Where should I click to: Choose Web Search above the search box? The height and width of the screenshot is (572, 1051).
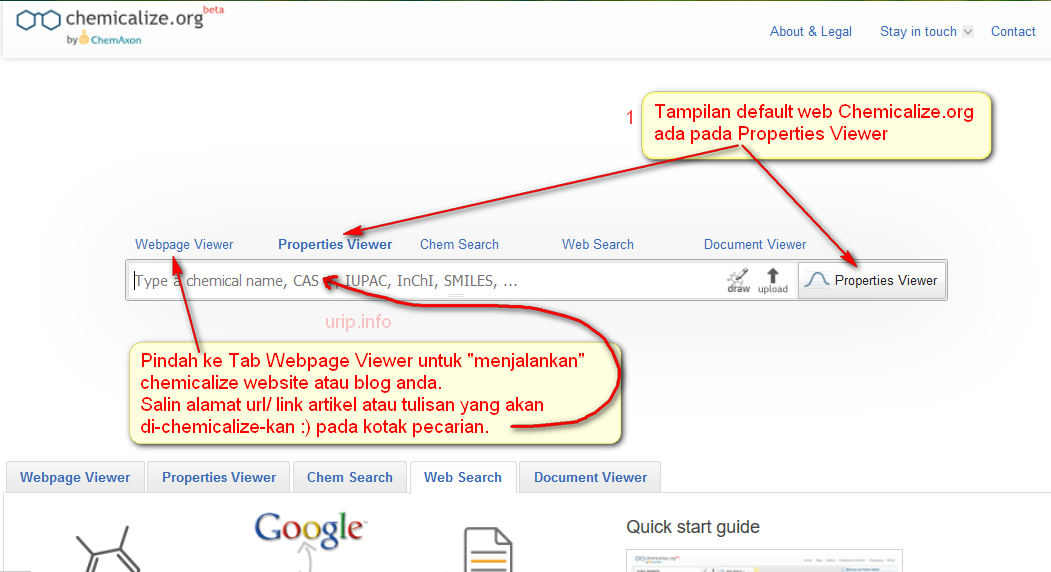pyautogui.click(x=597, y=245)
